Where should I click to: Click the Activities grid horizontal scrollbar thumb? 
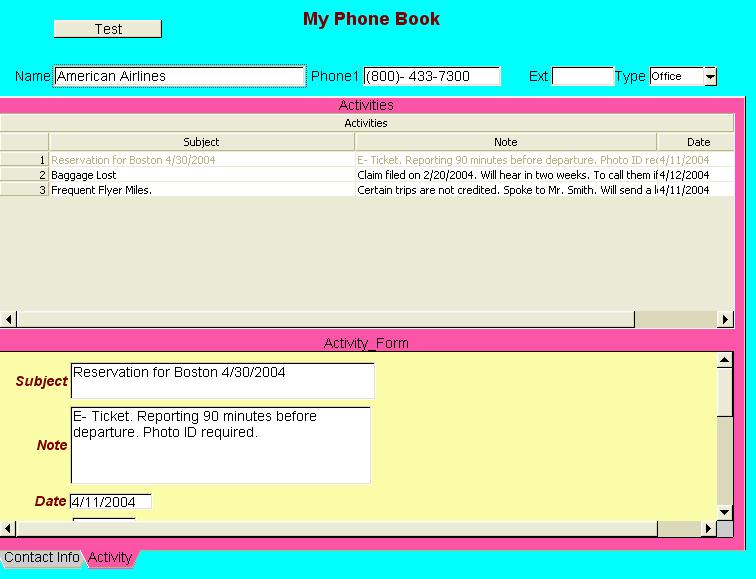pyautogui.click(x=325, y=319)
